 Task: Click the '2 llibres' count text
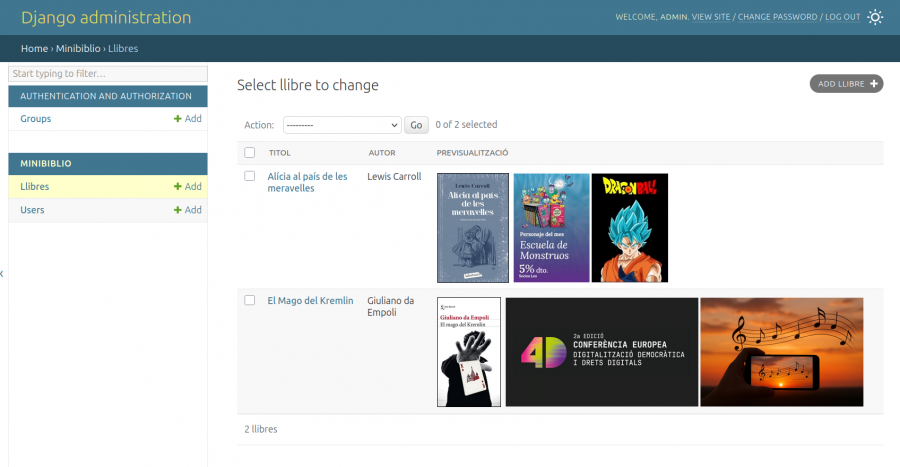tap(261, 429)
